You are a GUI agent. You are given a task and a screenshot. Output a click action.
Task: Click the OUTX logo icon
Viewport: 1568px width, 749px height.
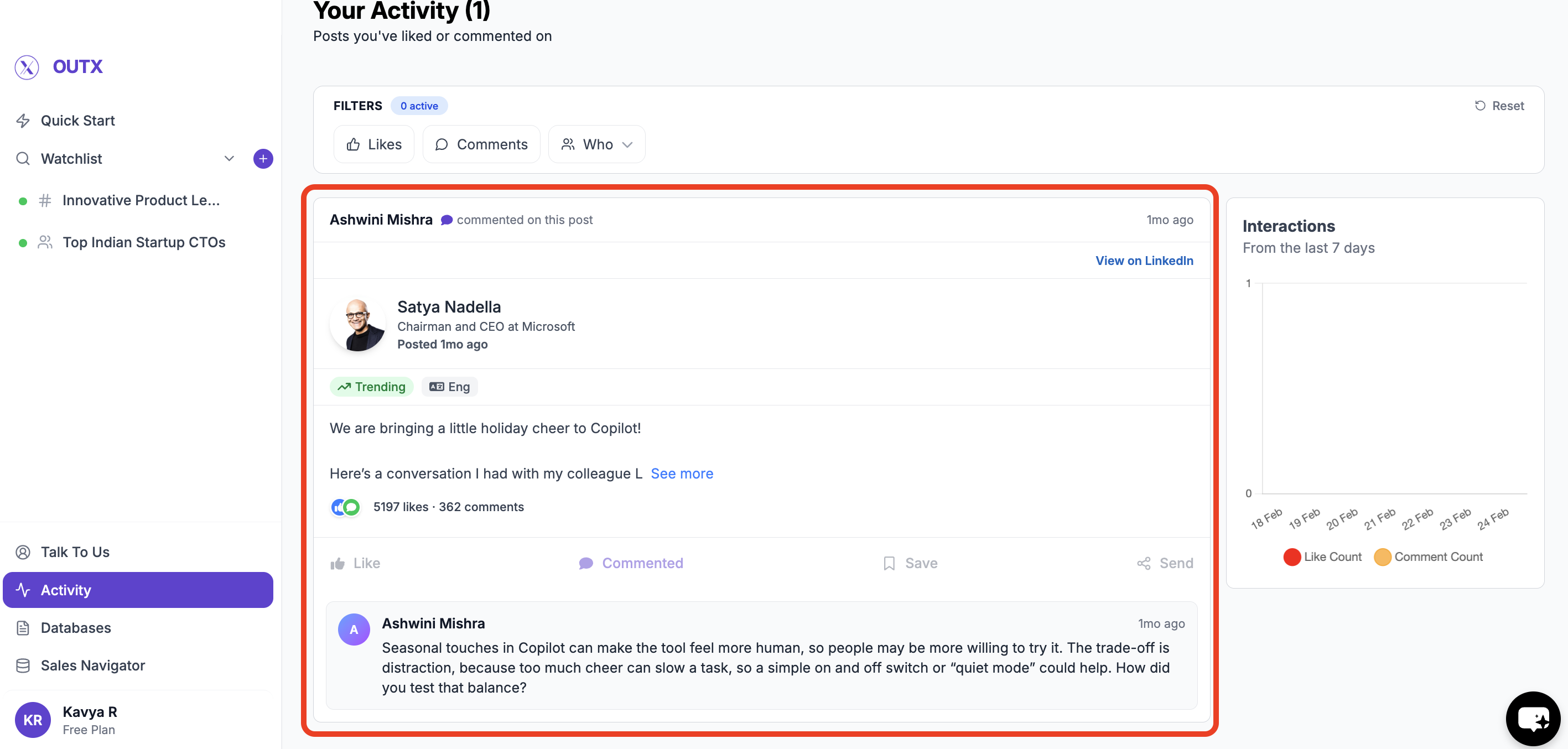[27, 67]
